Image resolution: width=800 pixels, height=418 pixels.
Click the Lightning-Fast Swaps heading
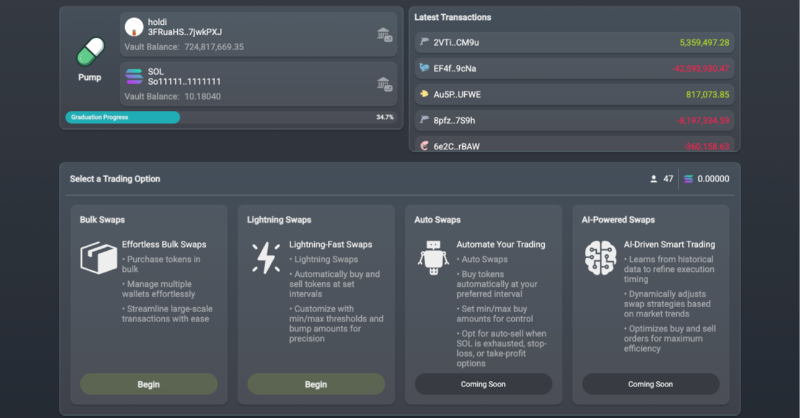(331, 244)
